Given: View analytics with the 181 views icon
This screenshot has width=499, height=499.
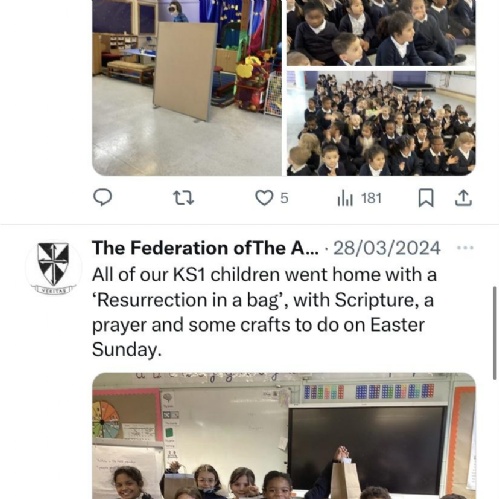Looking at the screenshot, I should point(345,198).
